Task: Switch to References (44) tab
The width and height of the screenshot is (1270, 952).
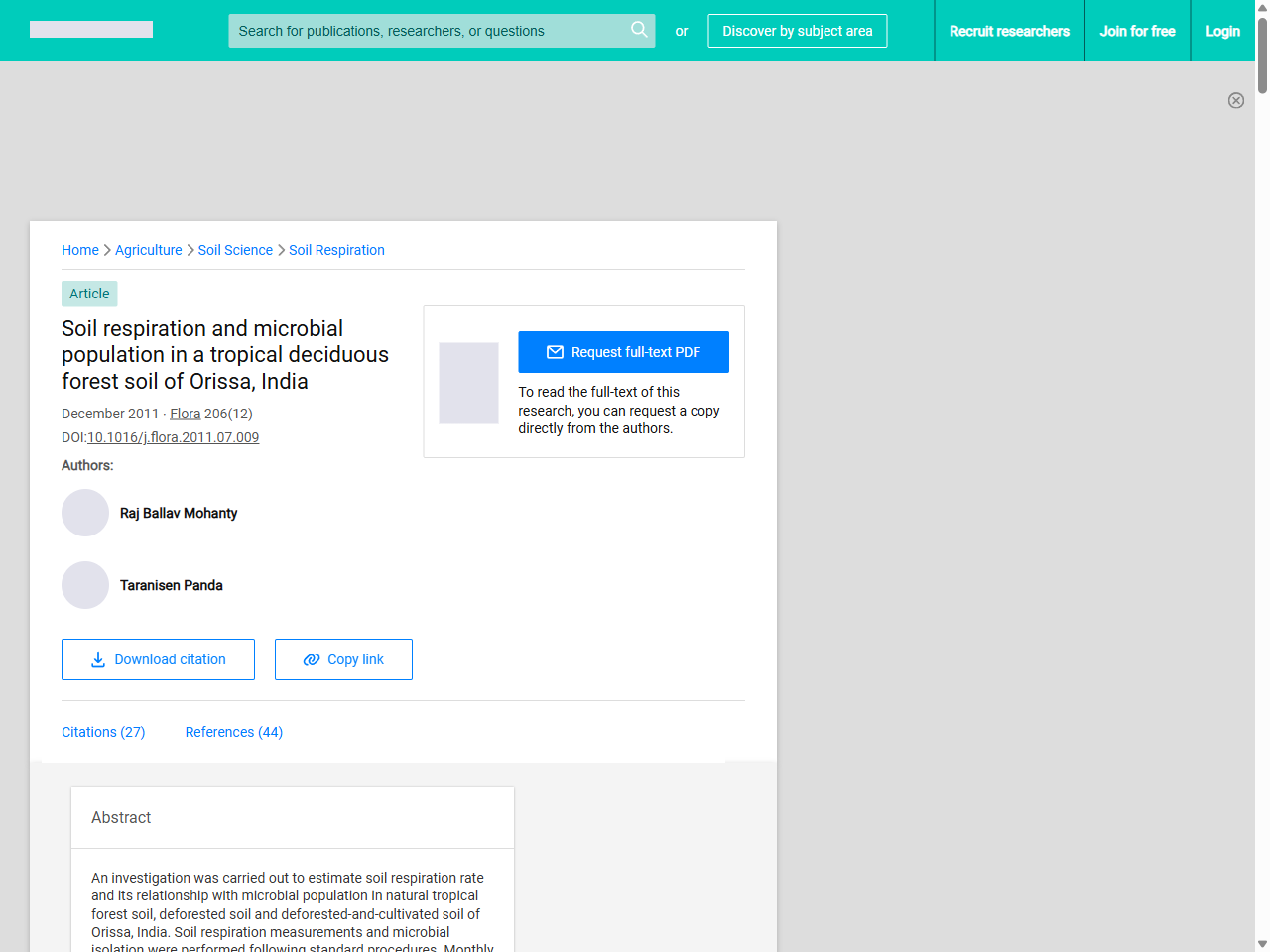Action: [x=234, y=732]
